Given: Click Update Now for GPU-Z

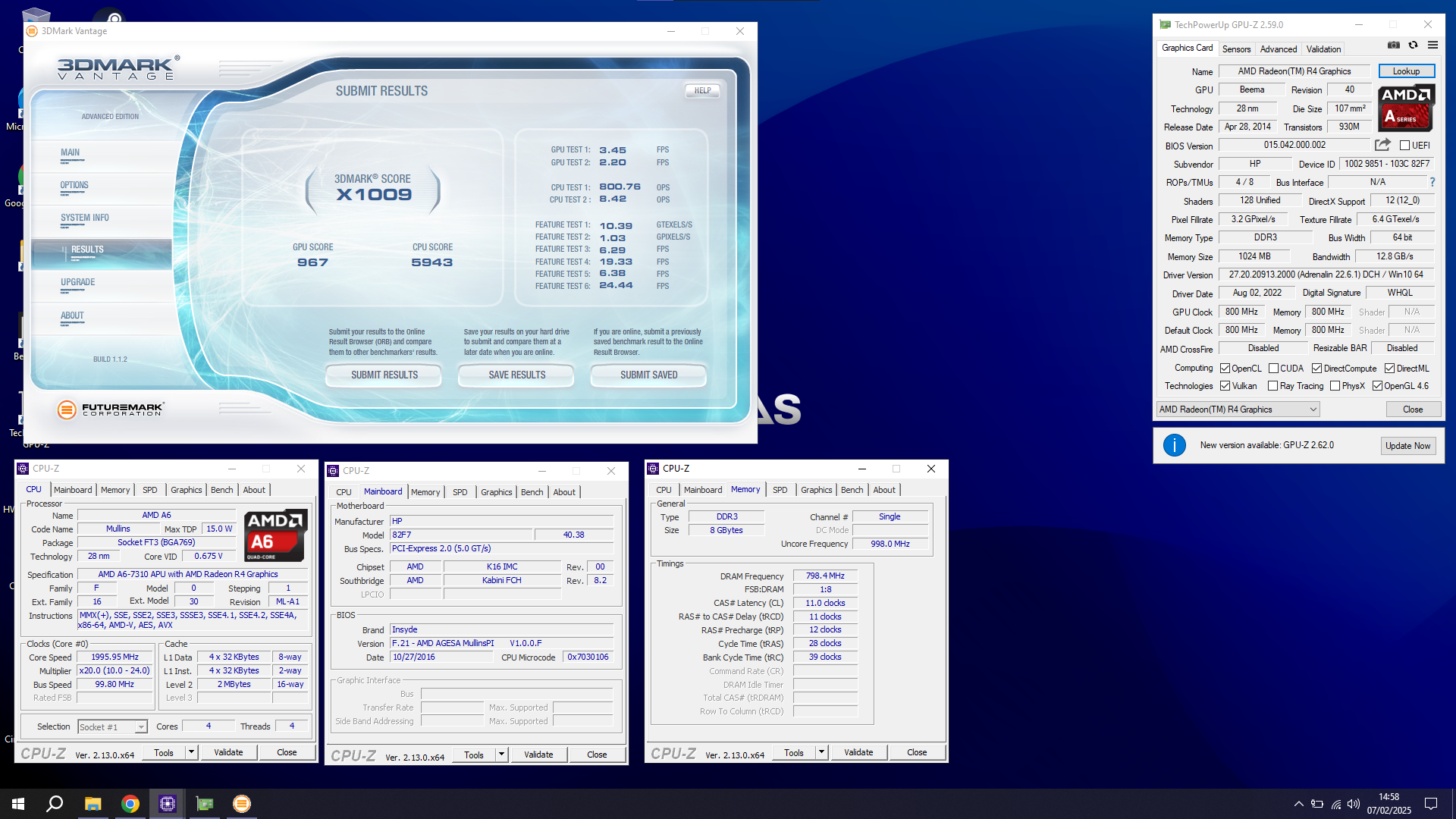Looking at the screenshot, I should tap(1407, 446).
